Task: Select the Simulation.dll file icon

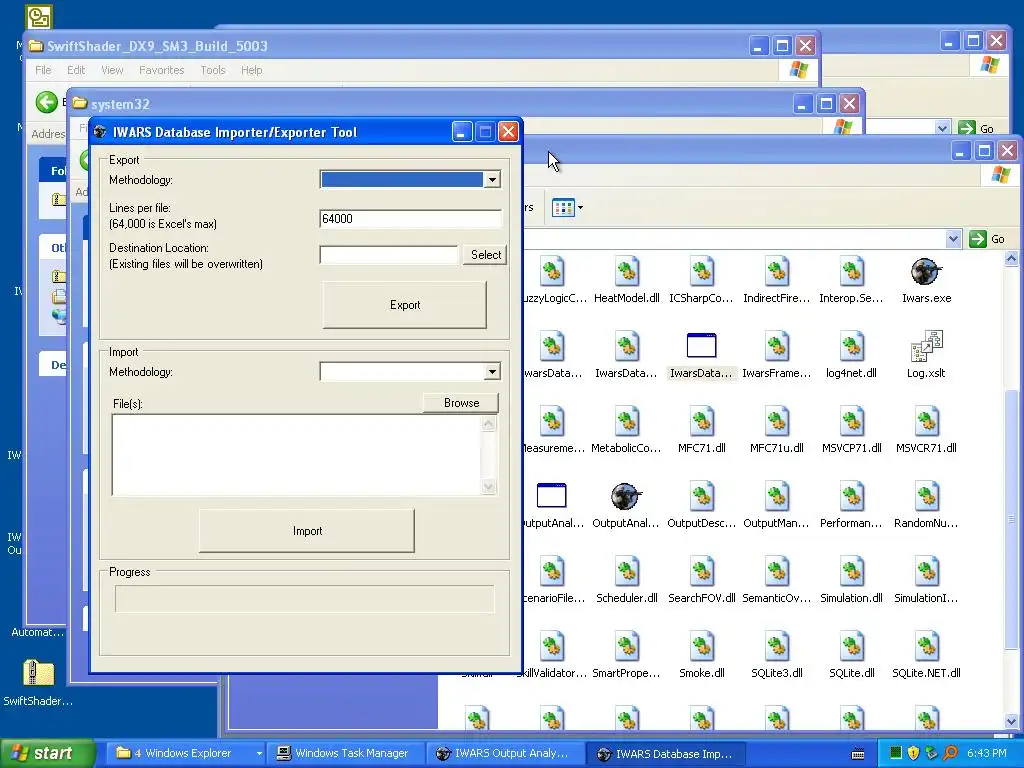Action: pyautogui.click(x=852, y=572)
